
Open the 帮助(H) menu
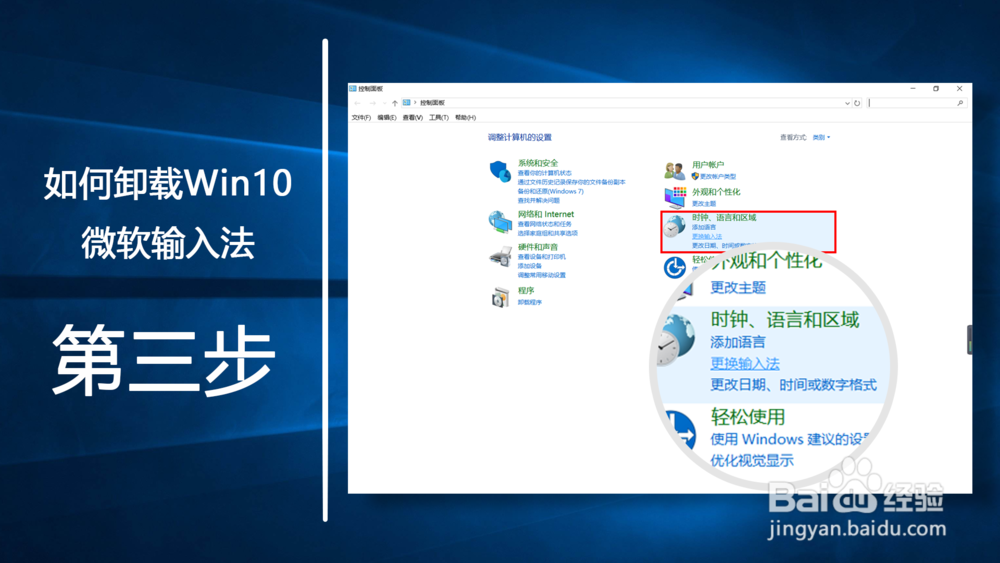click(x=466, y=117)
